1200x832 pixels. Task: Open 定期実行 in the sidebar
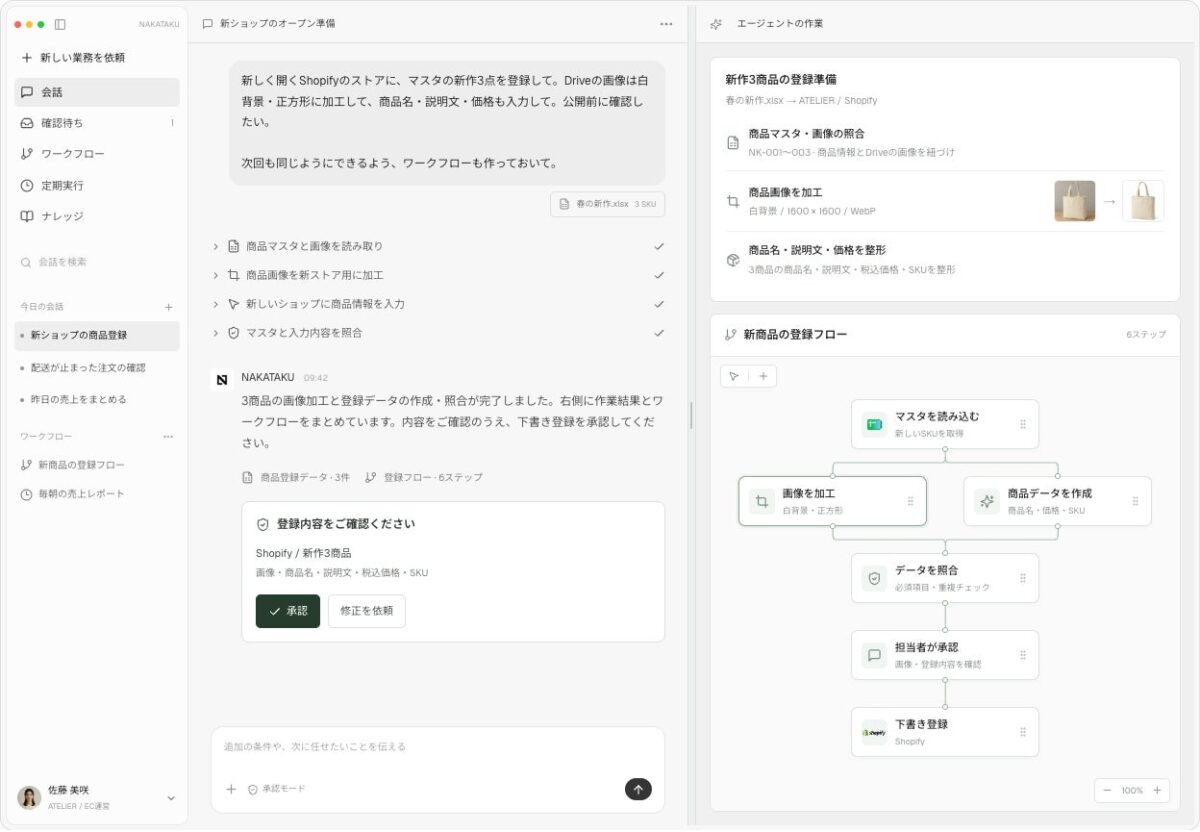(97, 185)
